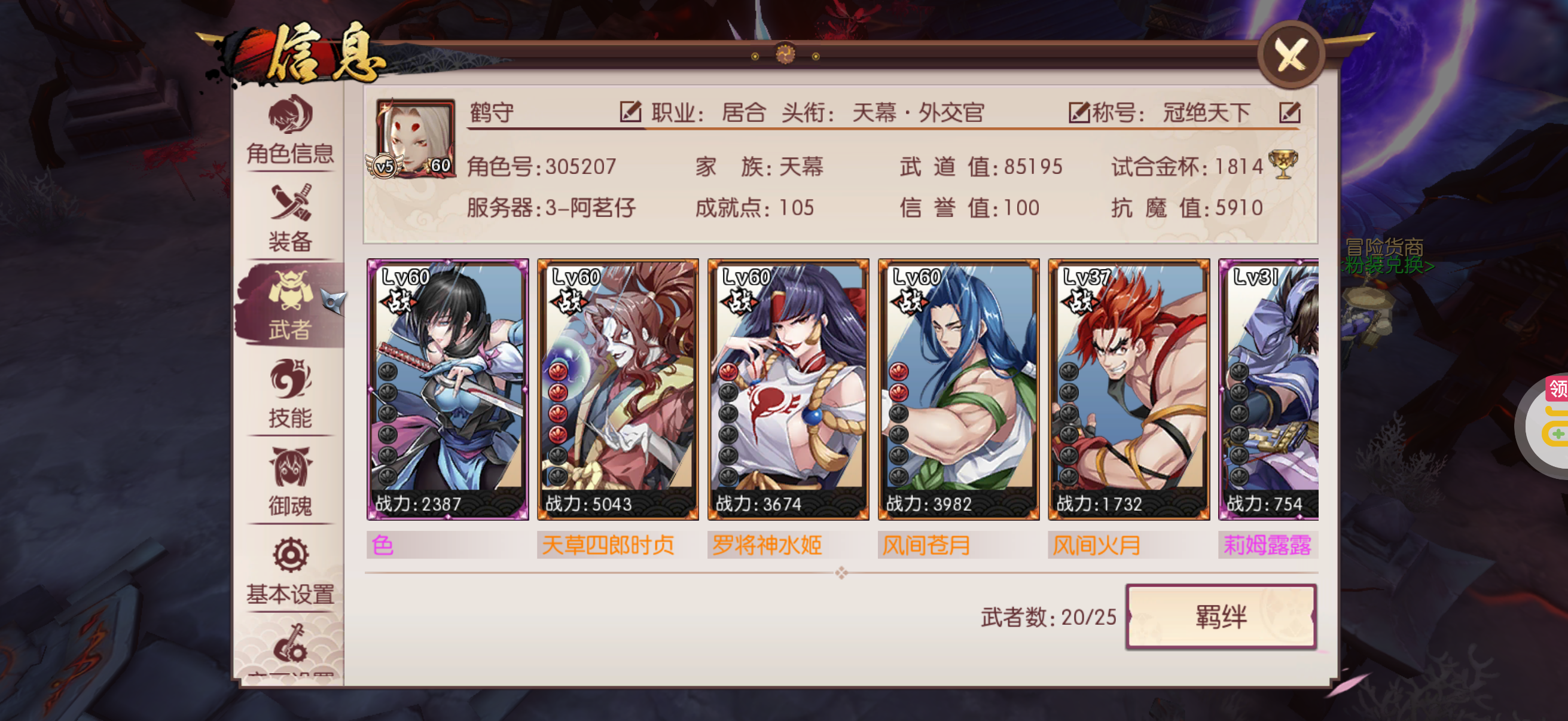Click the 羁绊 bond button
Viewport: 1568px width, 721px height.
[x=1221, y=616]
